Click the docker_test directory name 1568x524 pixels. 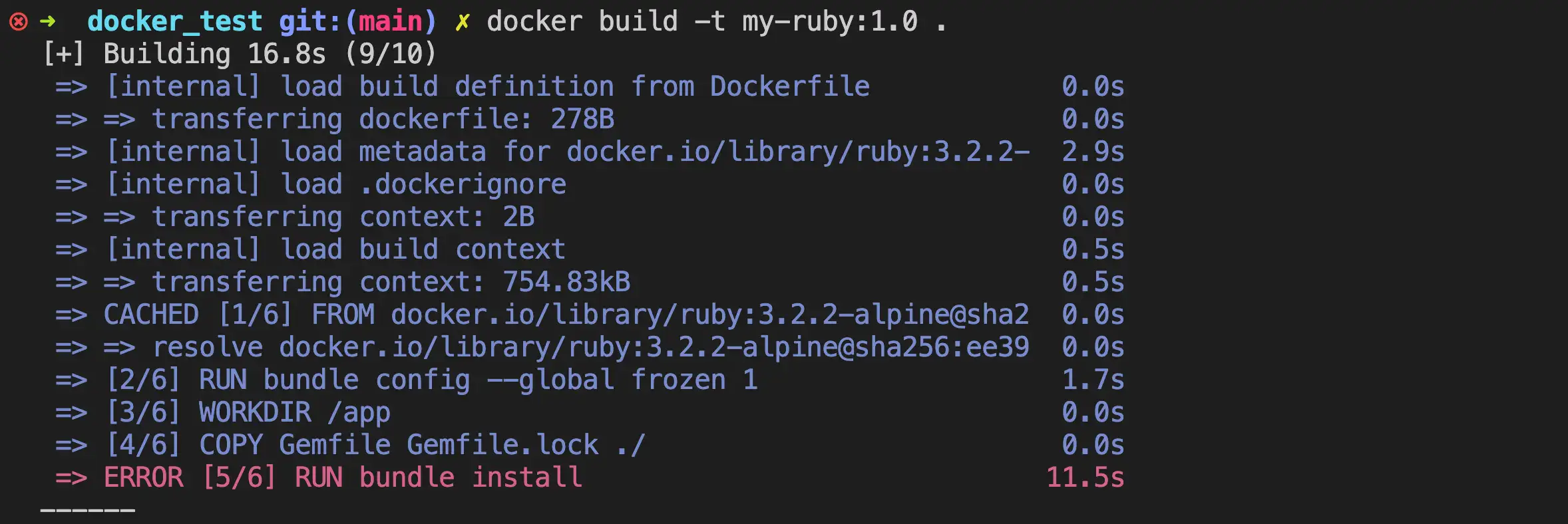click(x=174, y=22)
